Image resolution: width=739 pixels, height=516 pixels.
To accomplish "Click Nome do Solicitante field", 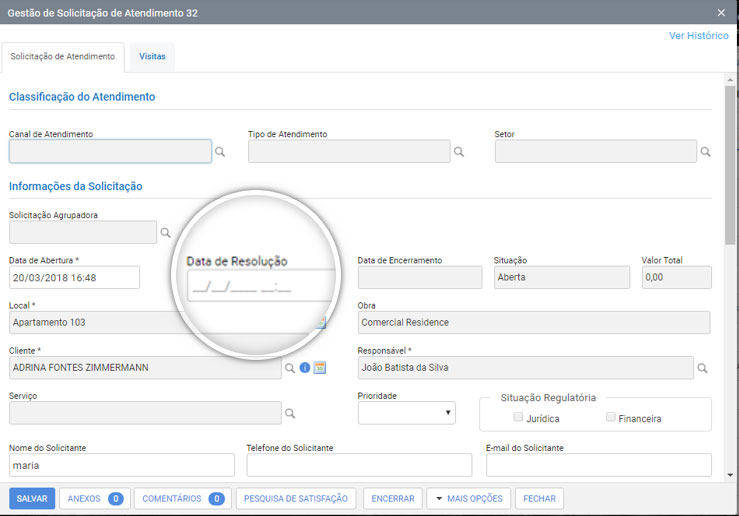I will [122, 465].
